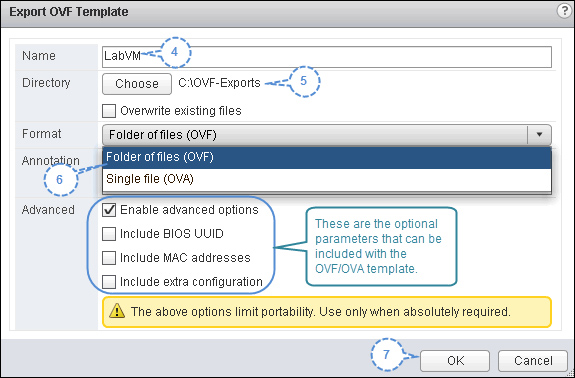Click the yellow warning triangle icon
575x378 pixels.
pyautogui.click(x=117, y=311)
